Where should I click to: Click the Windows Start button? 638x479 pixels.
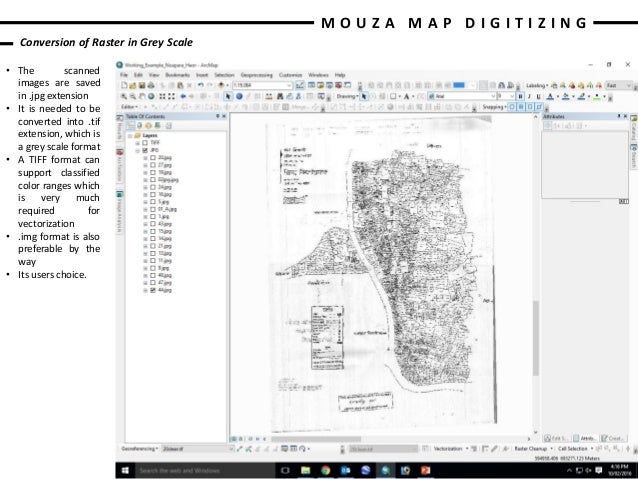click(x=123, y=469)
